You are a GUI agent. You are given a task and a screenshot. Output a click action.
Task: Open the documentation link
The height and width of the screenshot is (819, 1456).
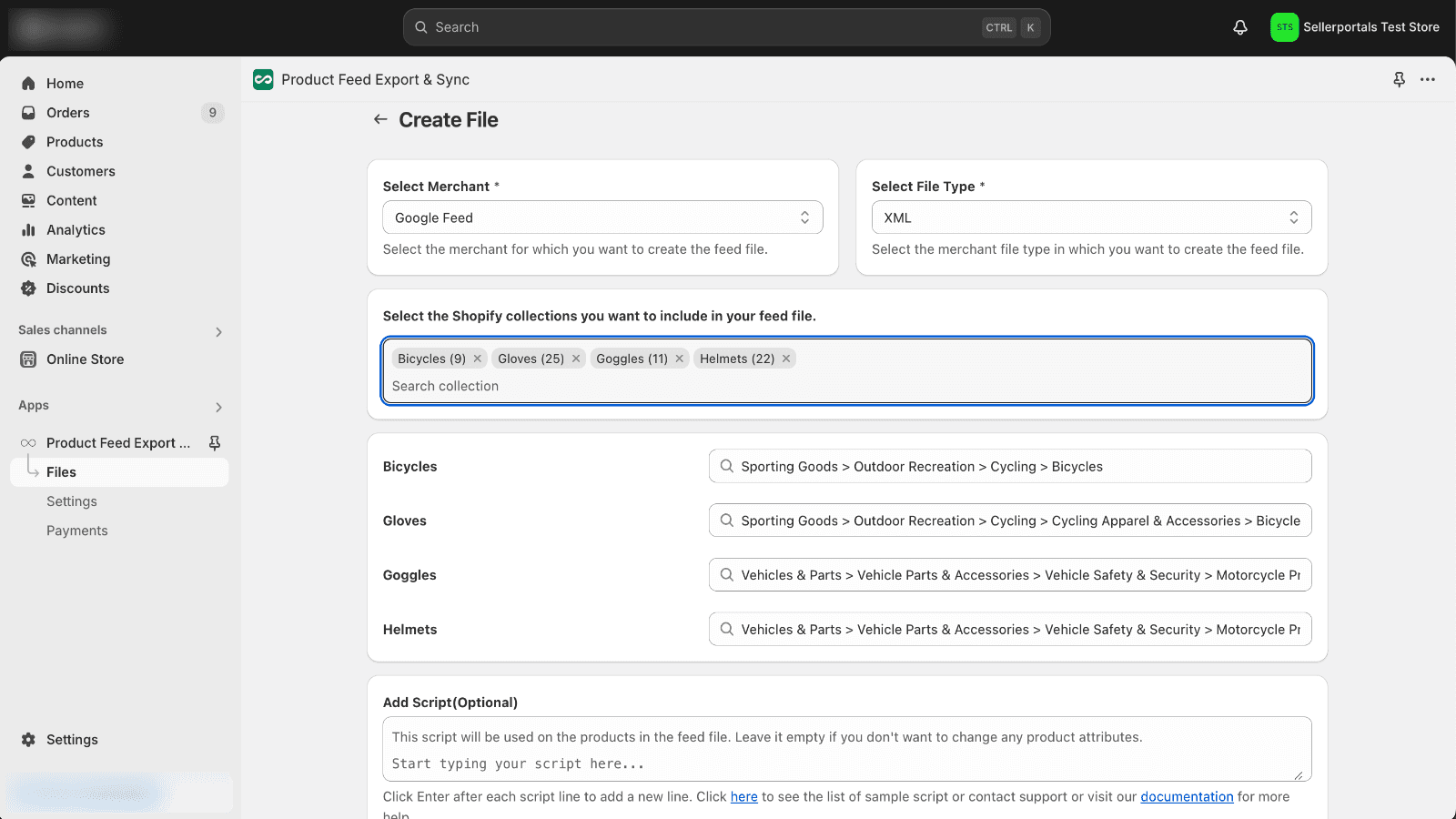[x=1187, y=796]
